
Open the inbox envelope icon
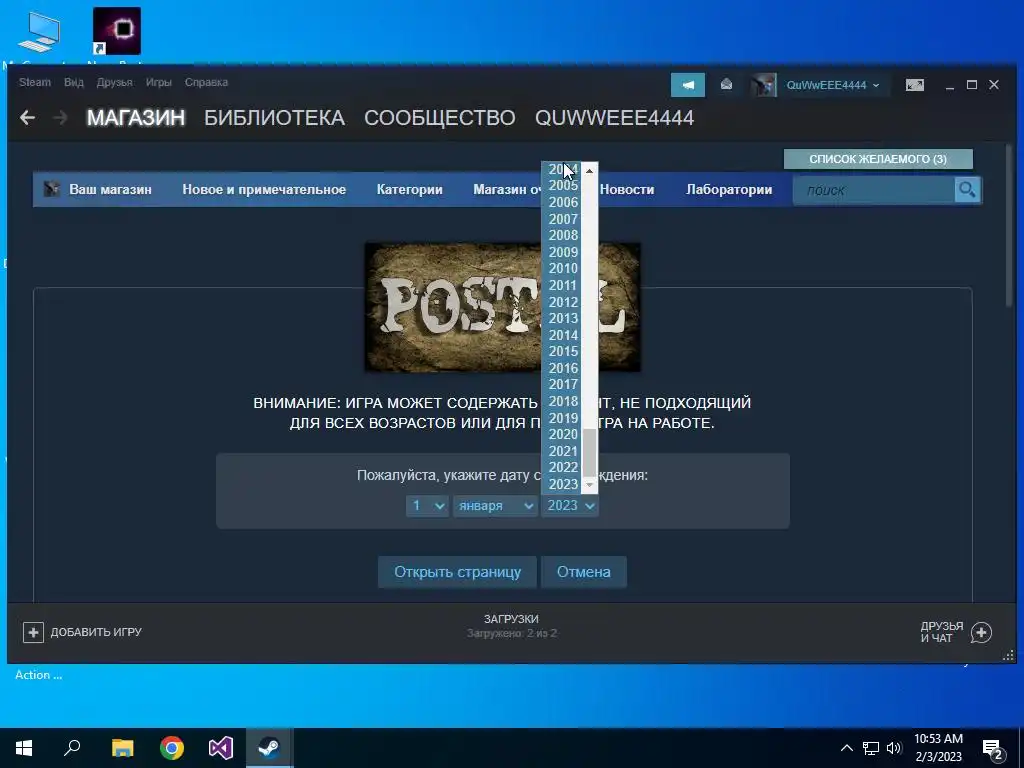[x=726, y=85]
